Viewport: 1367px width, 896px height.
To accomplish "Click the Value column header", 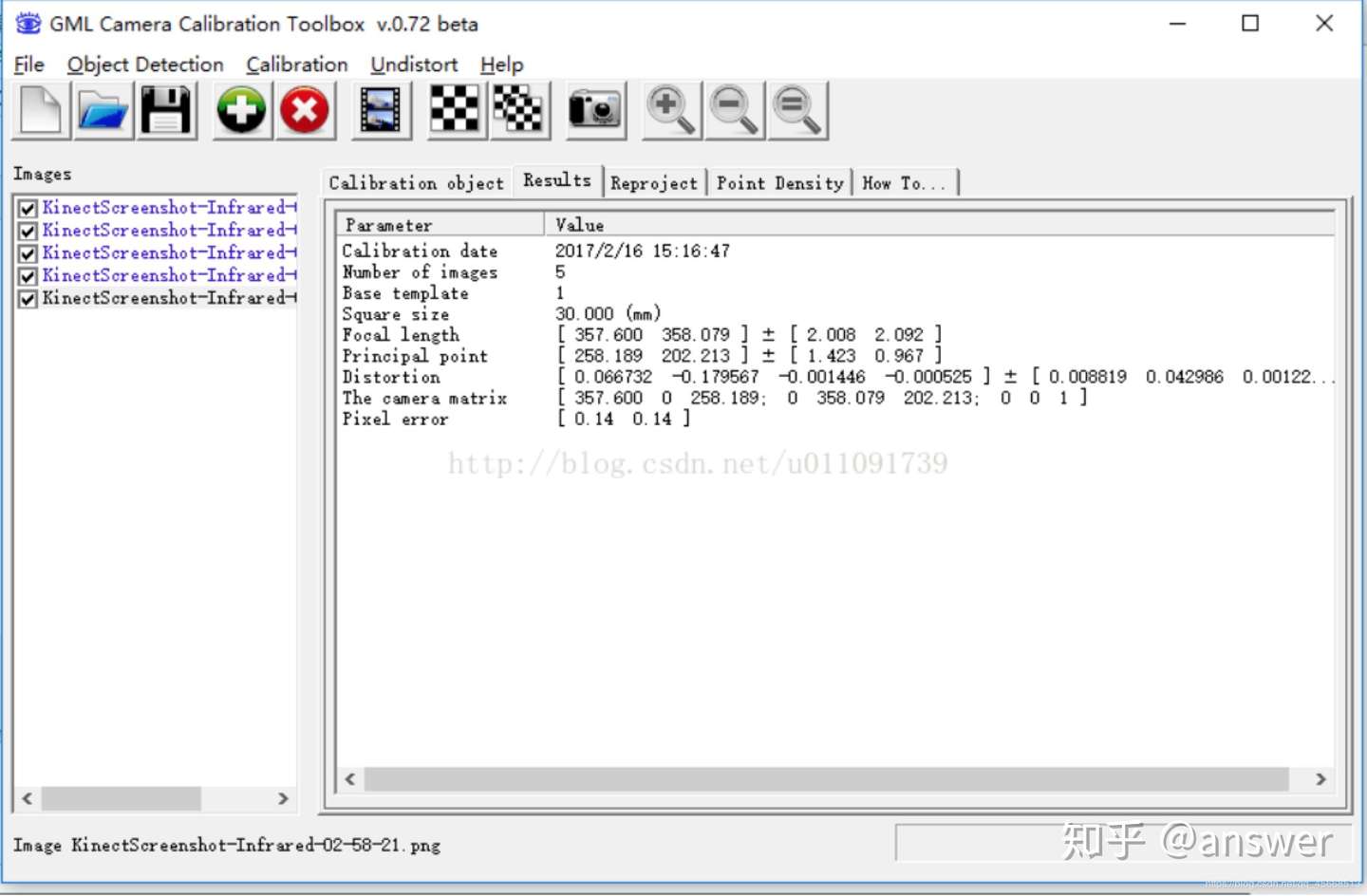I will [940, 225].
